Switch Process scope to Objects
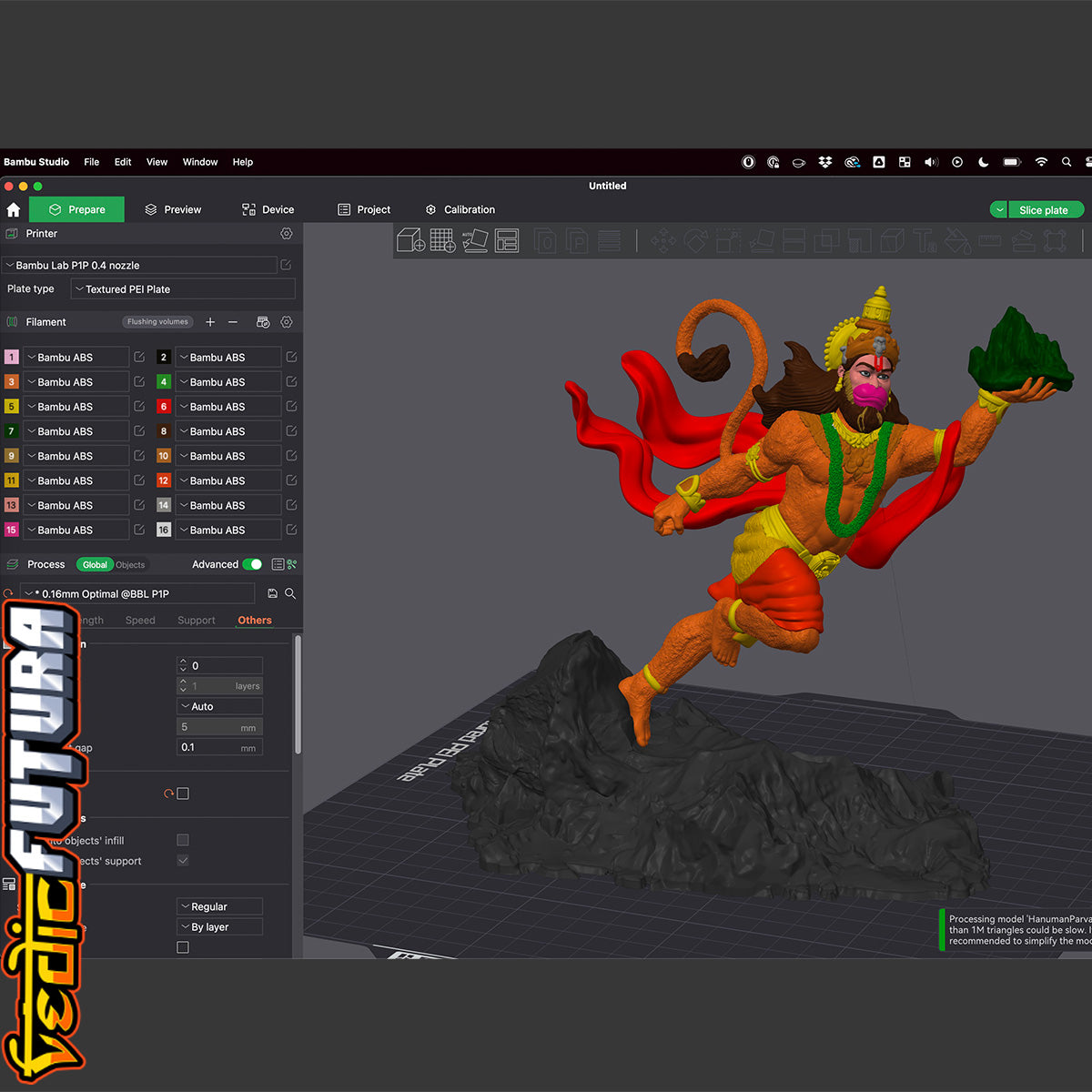Viewport: 1092px width, 1092px height. click(130, 565)
